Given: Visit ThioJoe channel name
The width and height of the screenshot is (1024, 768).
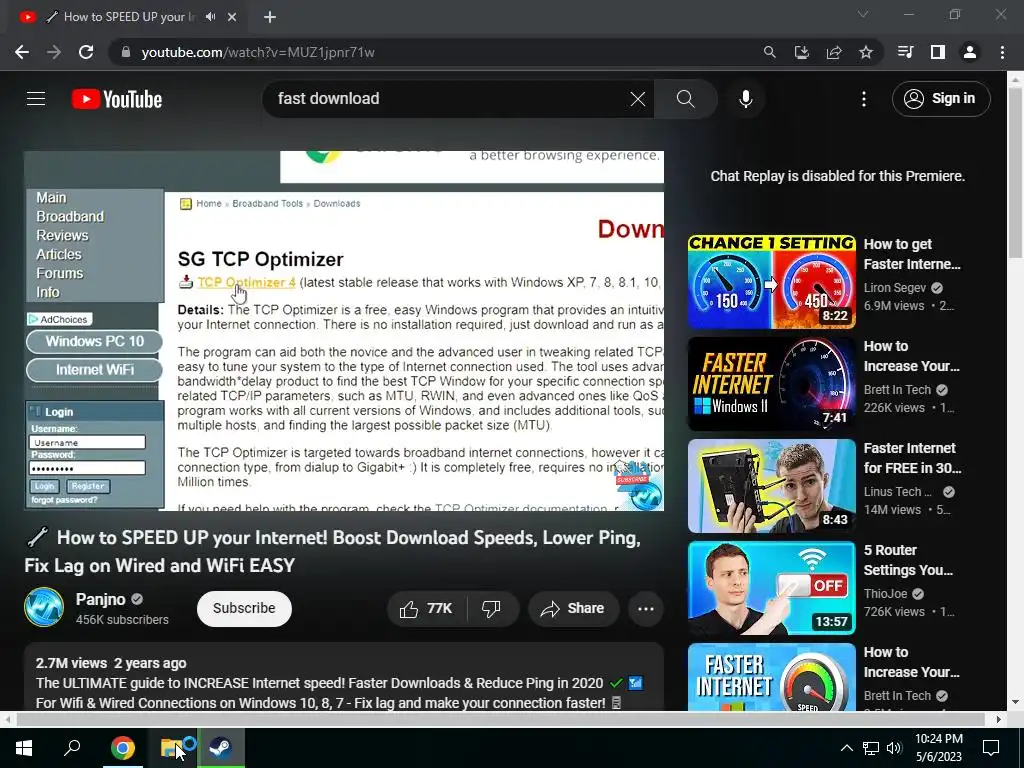Looking at the screenshot, I should 886,594.
